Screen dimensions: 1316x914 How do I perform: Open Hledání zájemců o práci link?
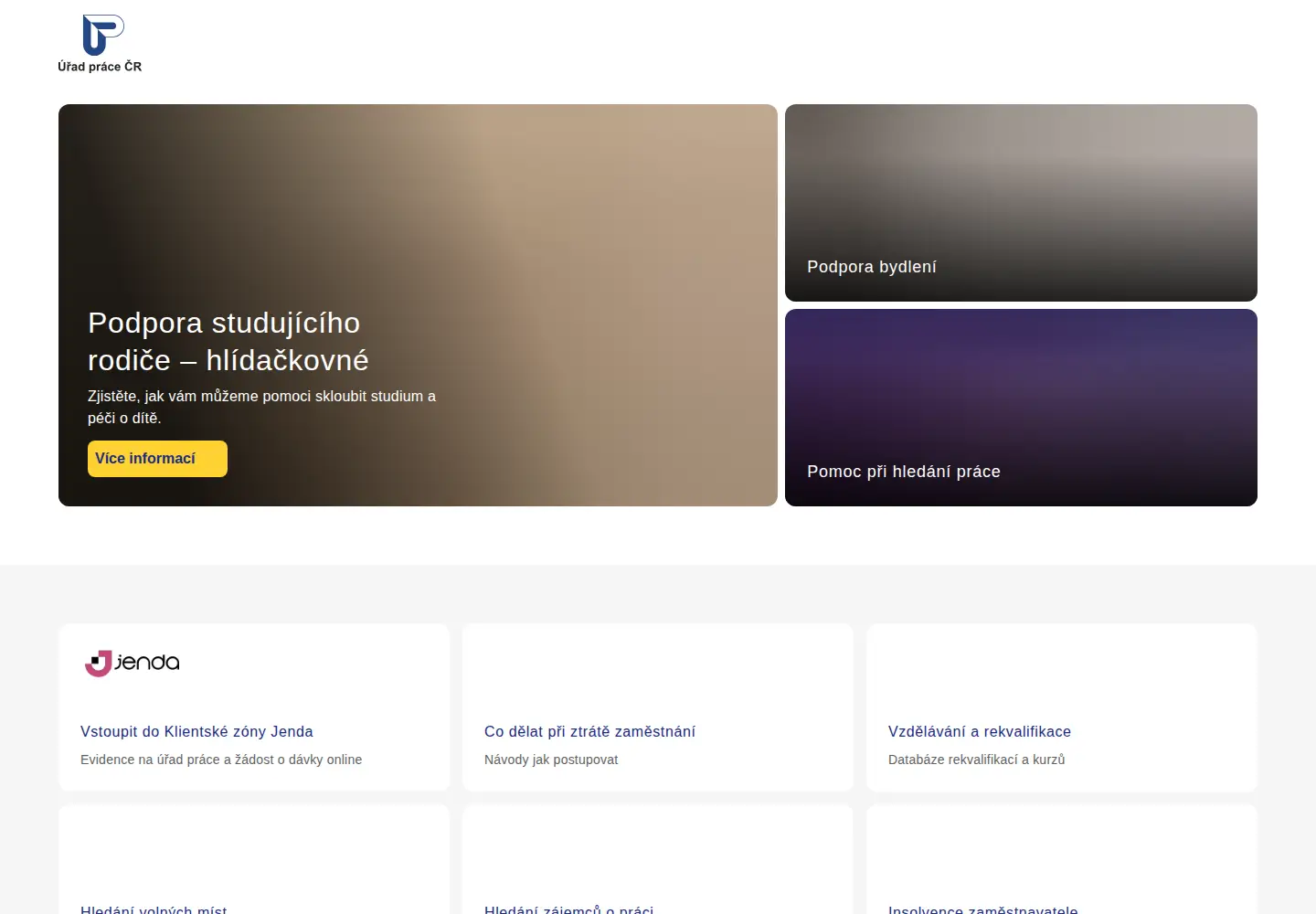(568, 909)
